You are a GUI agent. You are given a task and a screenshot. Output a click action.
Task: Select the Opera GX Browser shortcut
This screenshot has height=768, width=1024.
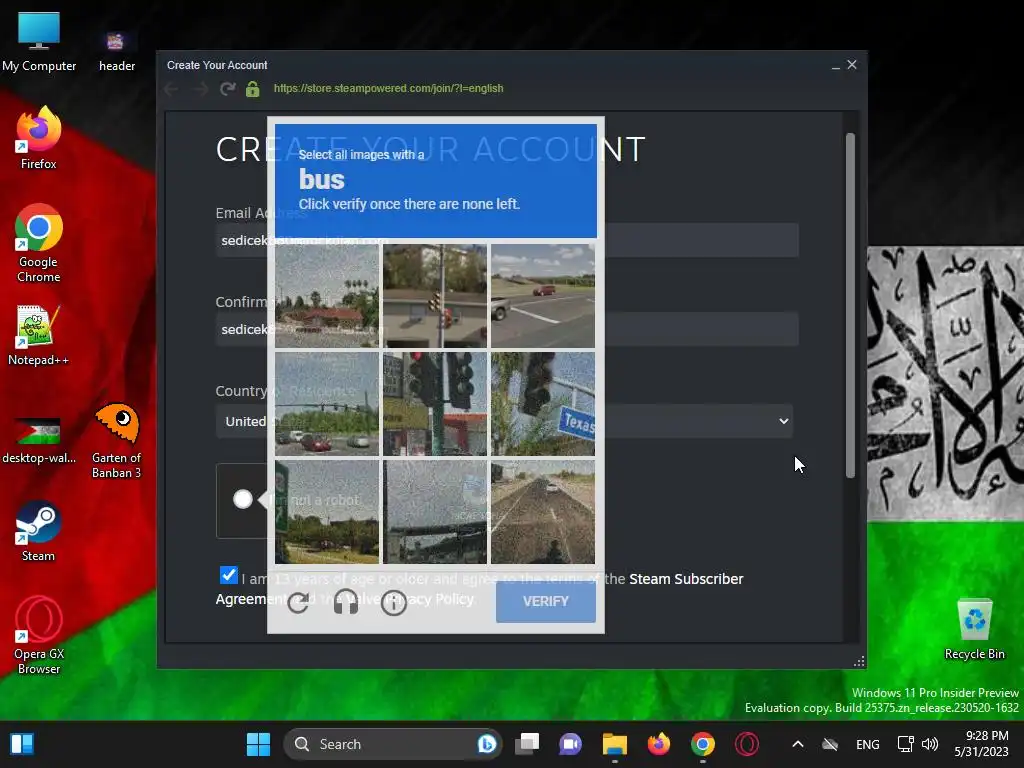coord(39,635)
